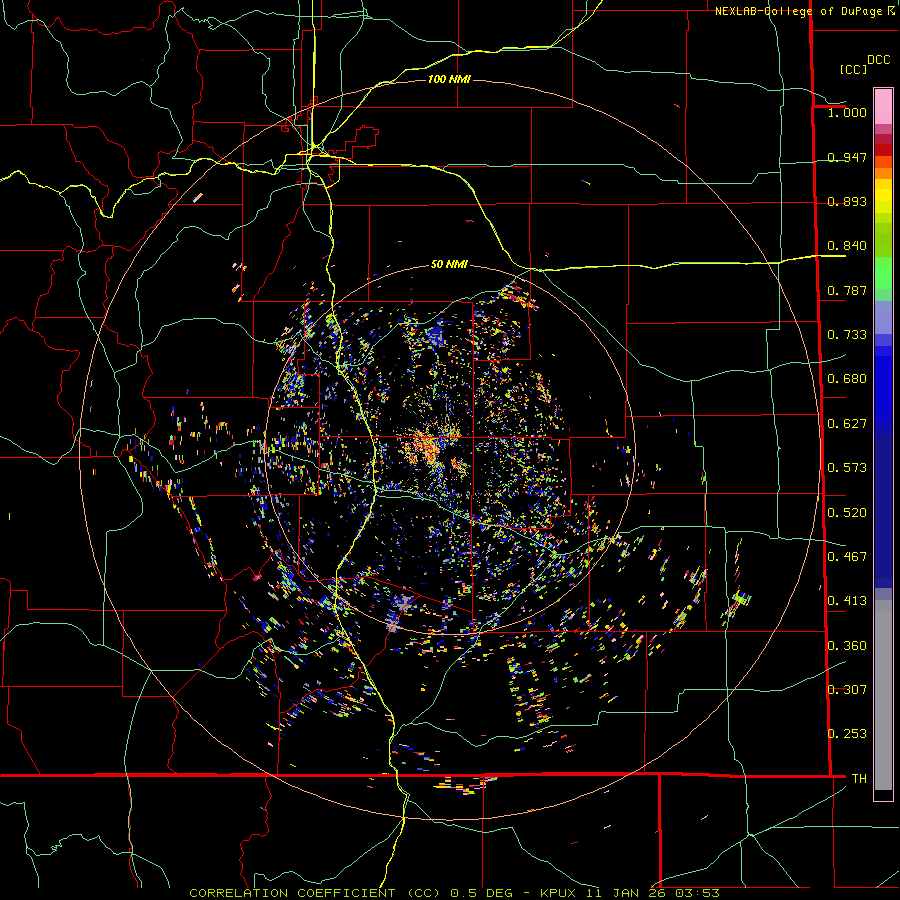Click the 0.520 scale value
Screen dimensions: 900x900
[x=847, y=513]
